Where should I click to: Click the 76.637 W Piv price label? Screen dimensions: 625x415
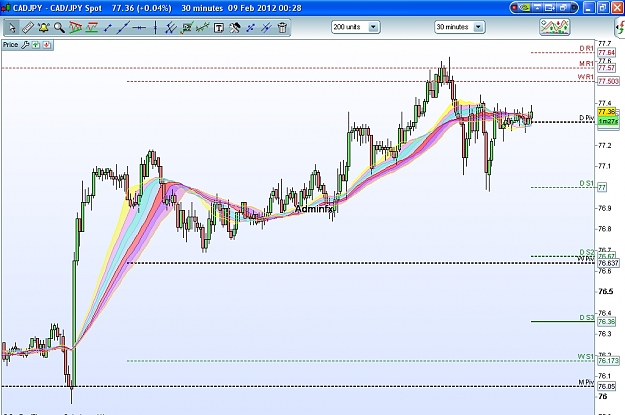608,263
